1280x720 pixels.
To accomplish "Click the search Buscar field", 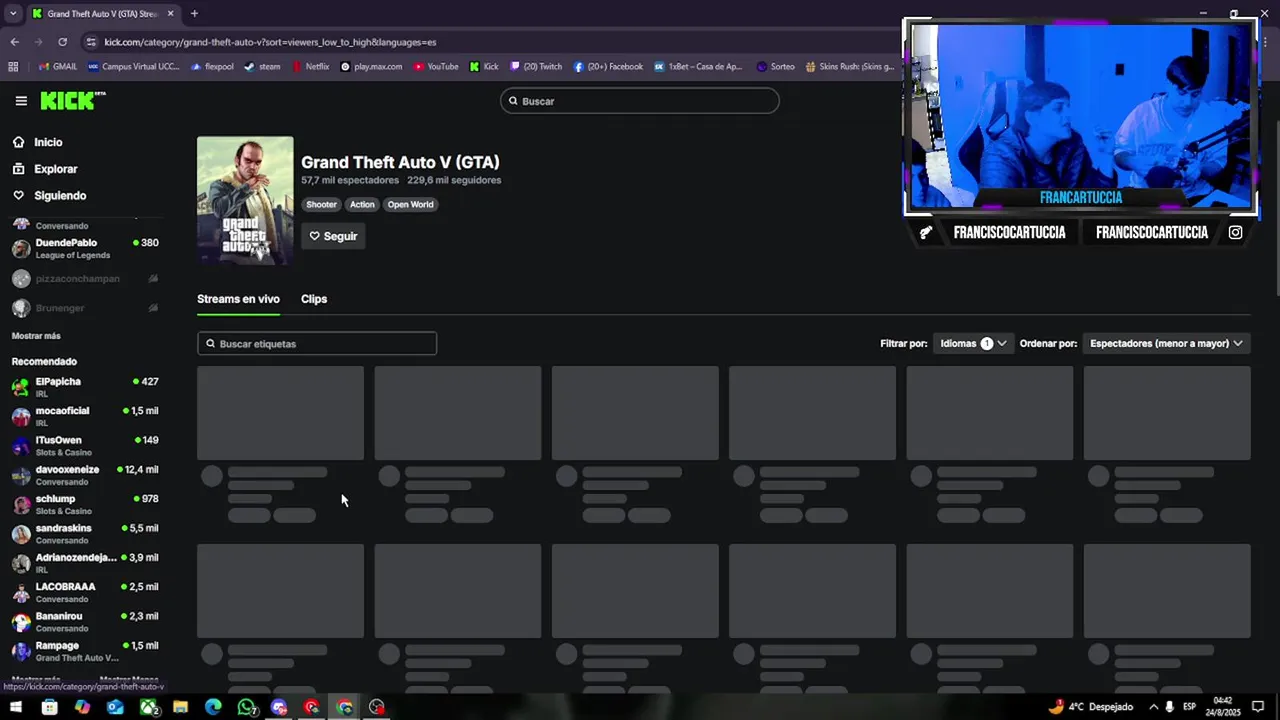I will pos(640,101).
